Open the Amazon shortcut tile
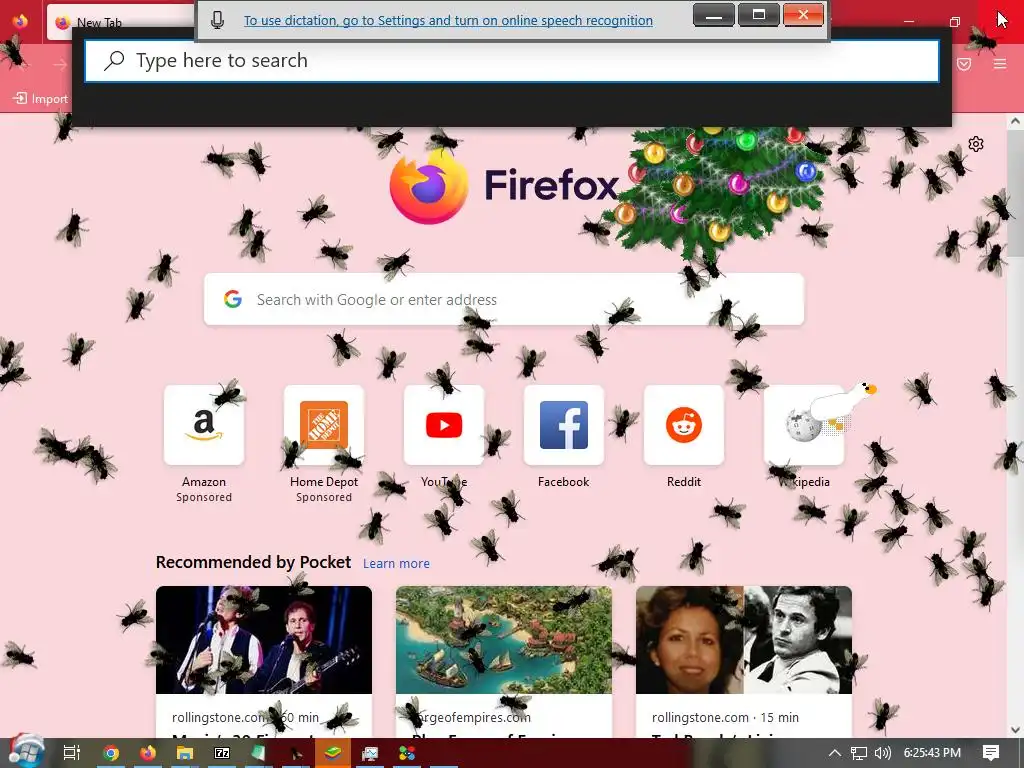 point(204,425)
